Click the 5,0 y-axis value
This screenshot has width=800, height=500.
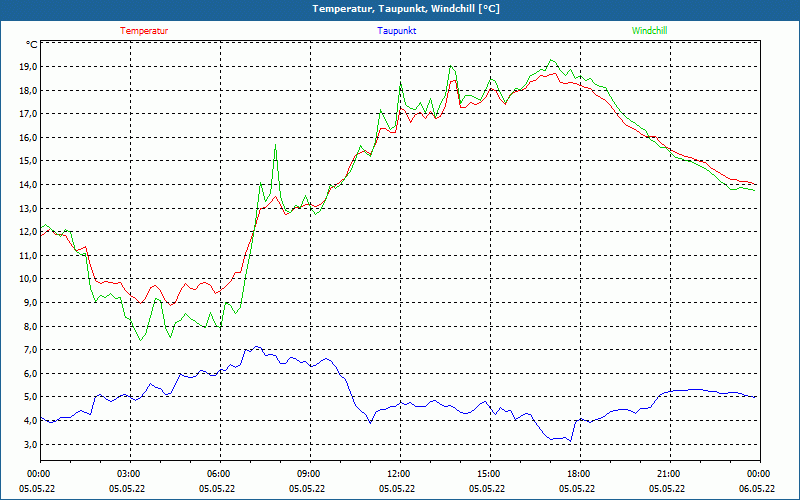[x=30, y=396]
